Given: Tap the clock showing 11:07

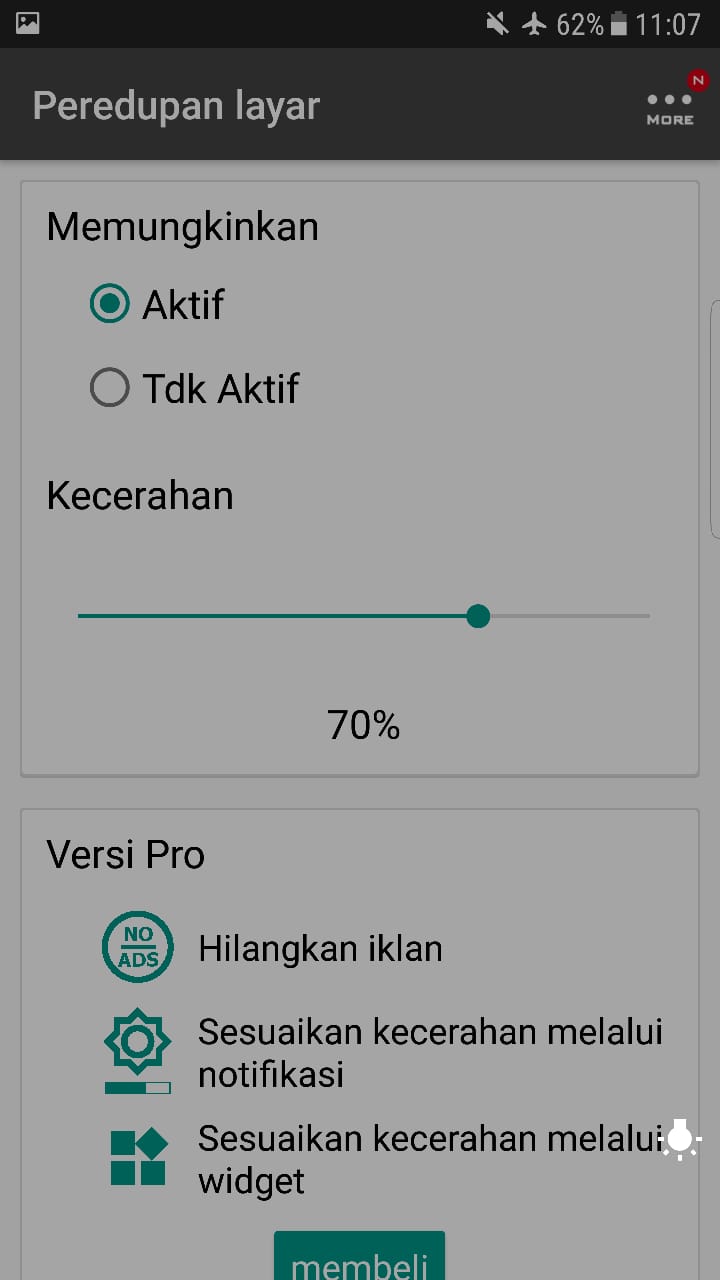Looking at the screenshot, I should (668, 23).
